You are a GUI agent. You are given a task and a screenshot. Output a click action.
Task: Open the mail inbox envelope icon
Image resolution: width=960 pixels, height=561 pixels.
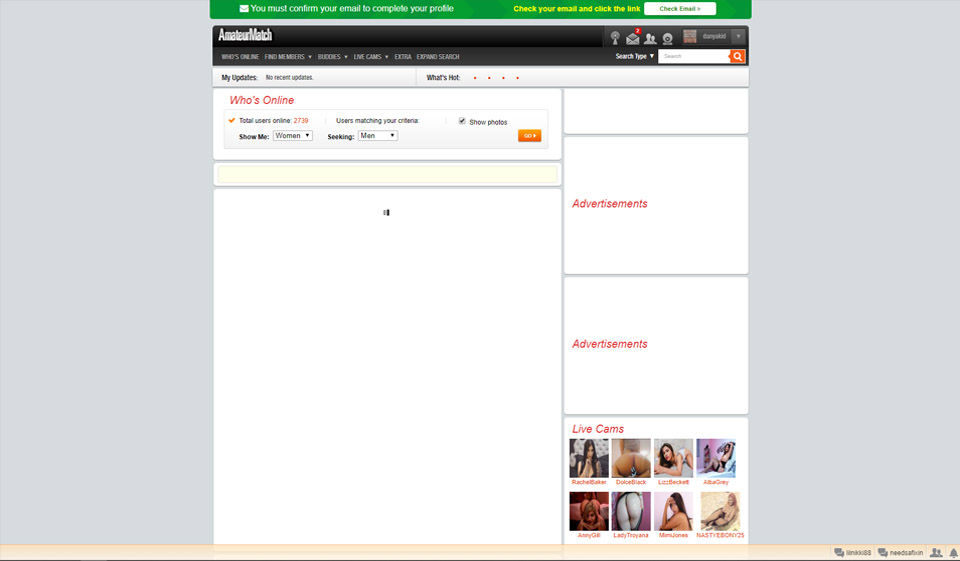pyautogui.click(x=632, y=38)
